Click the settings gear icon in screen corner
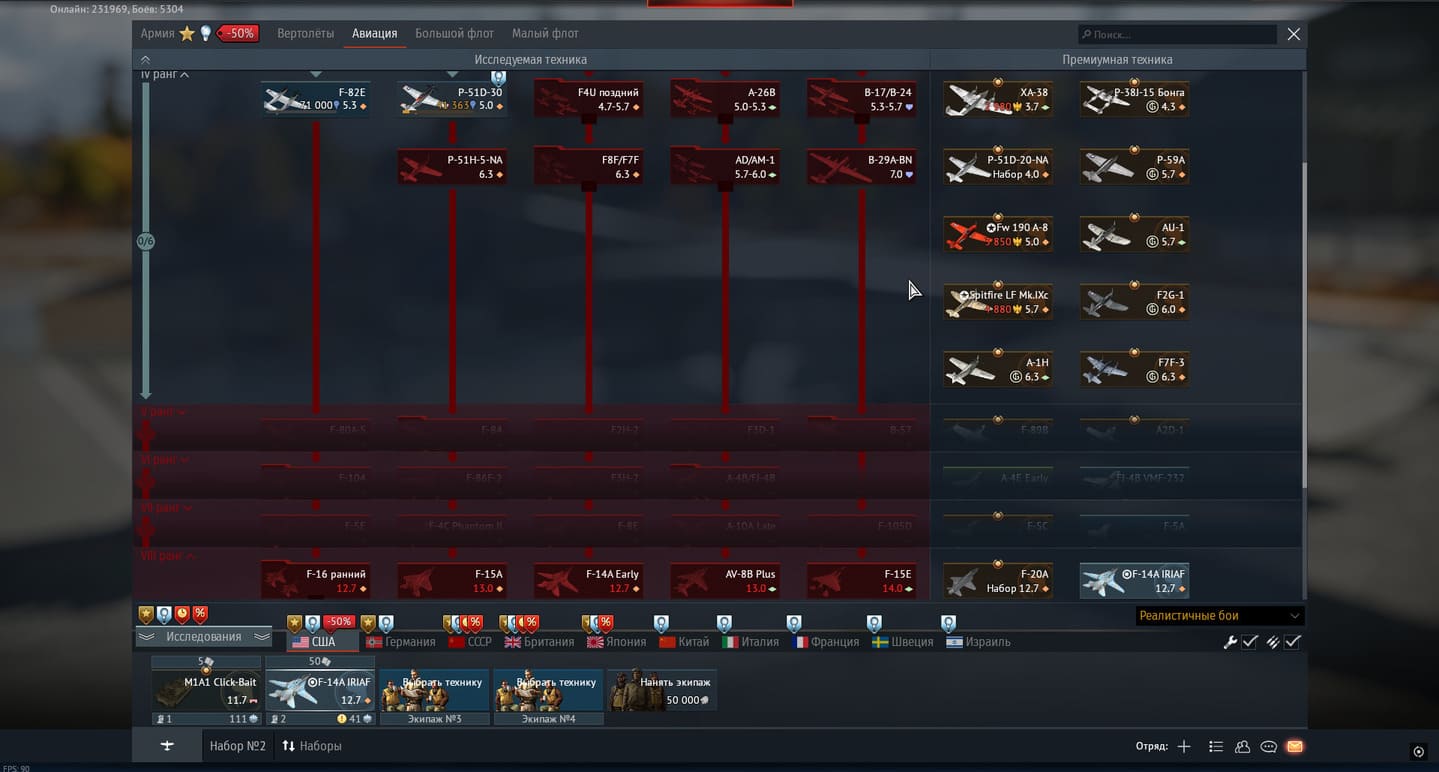 click(x=1418, y=752)
